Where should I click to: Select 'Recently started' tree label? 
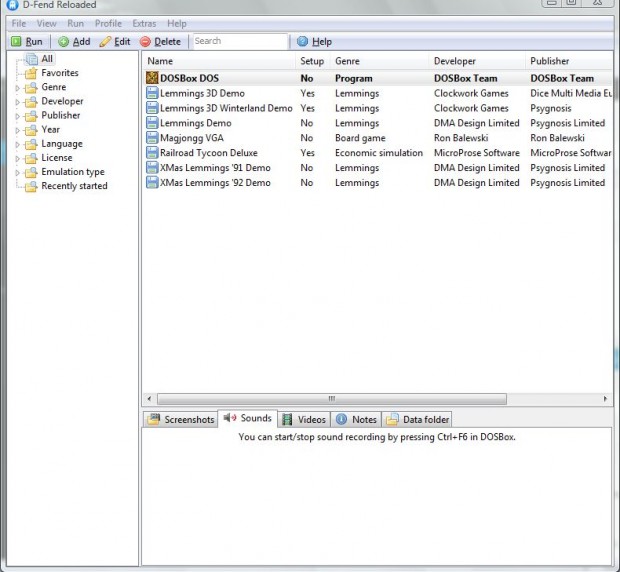pos(74,186)
